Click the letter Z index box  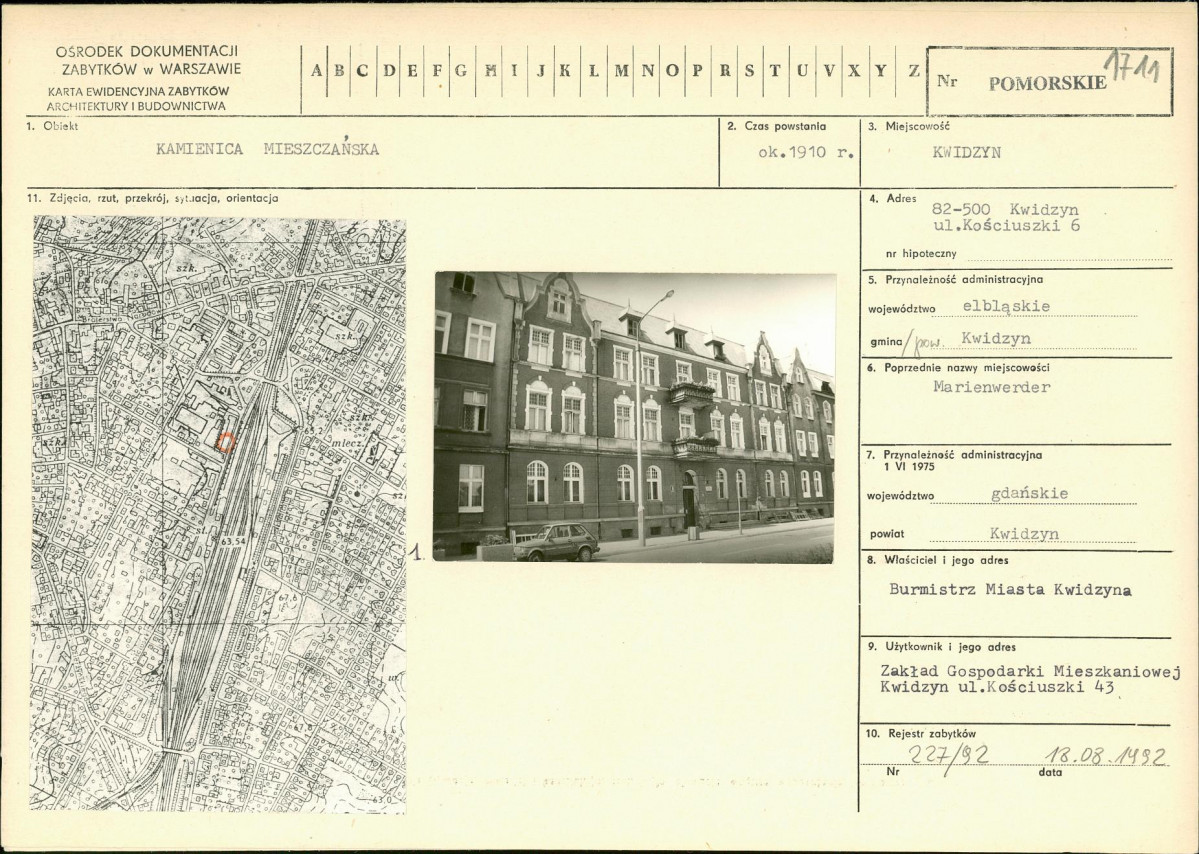pyautogui.click(x=913, y=71)
